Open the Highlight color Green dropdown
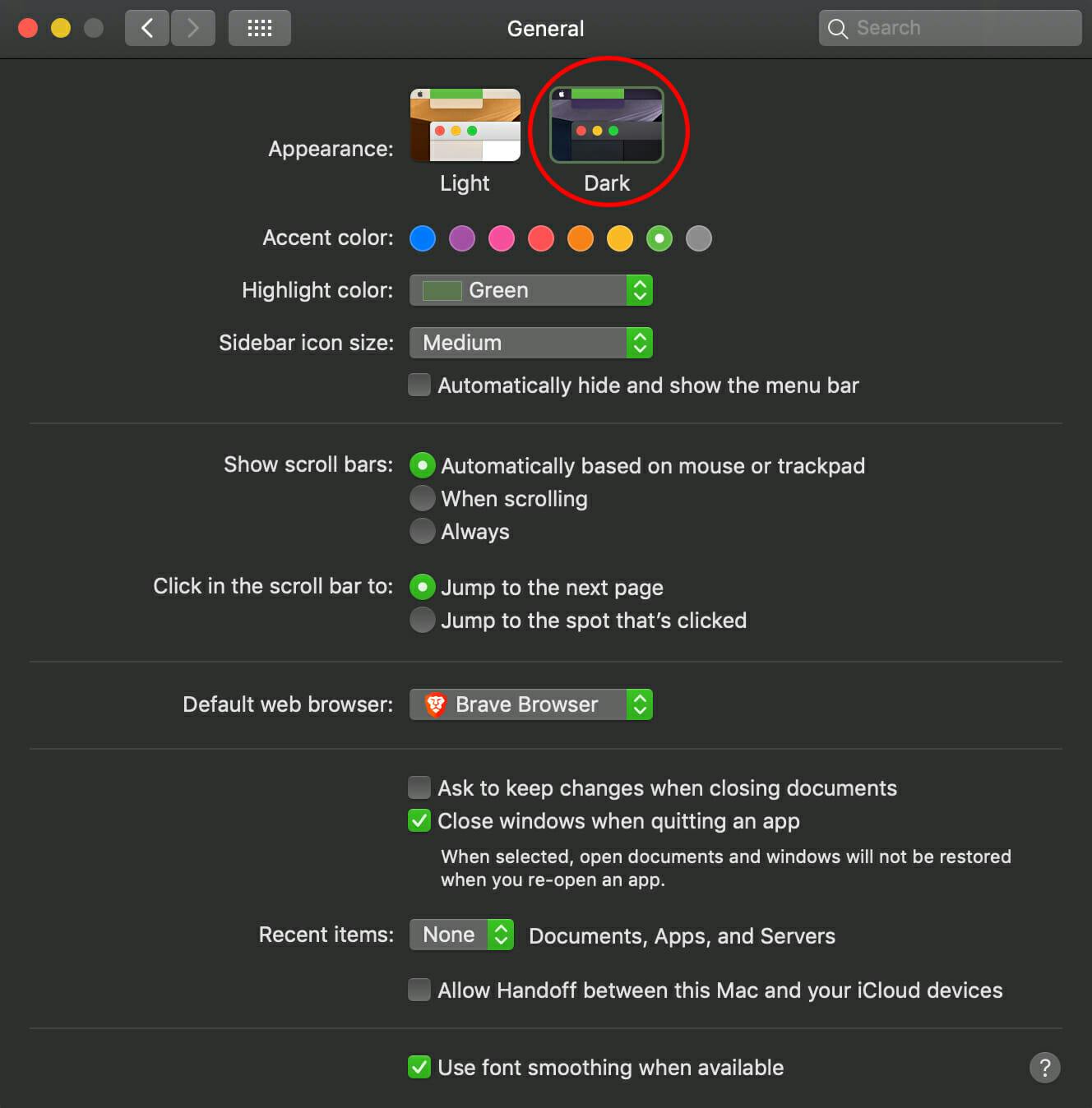 pyautogui.click(x=531, y=290)
